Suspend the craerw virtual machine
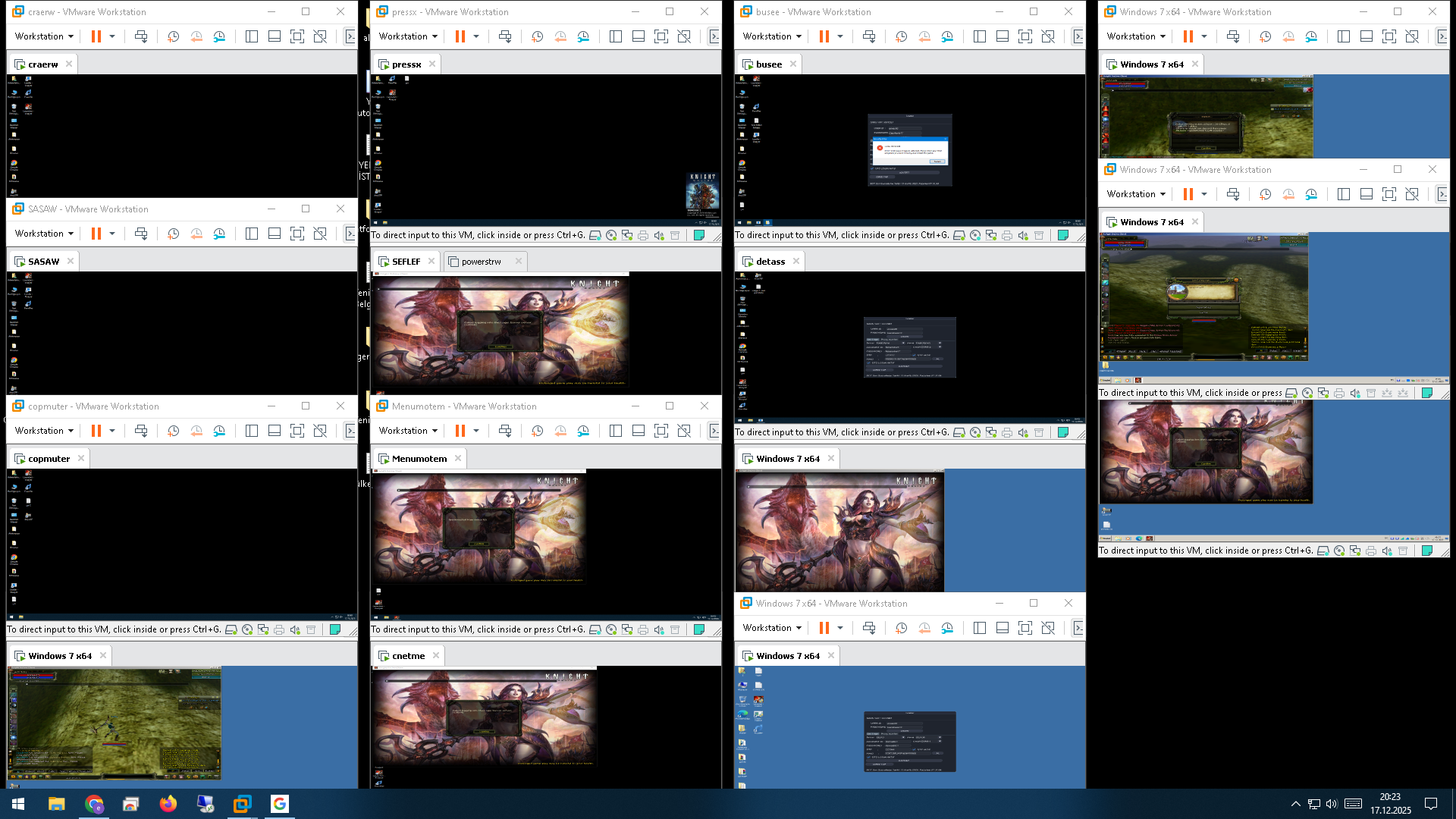This screenshot has width=1456, height=819. pyautogui.click(x=96, y=36)
